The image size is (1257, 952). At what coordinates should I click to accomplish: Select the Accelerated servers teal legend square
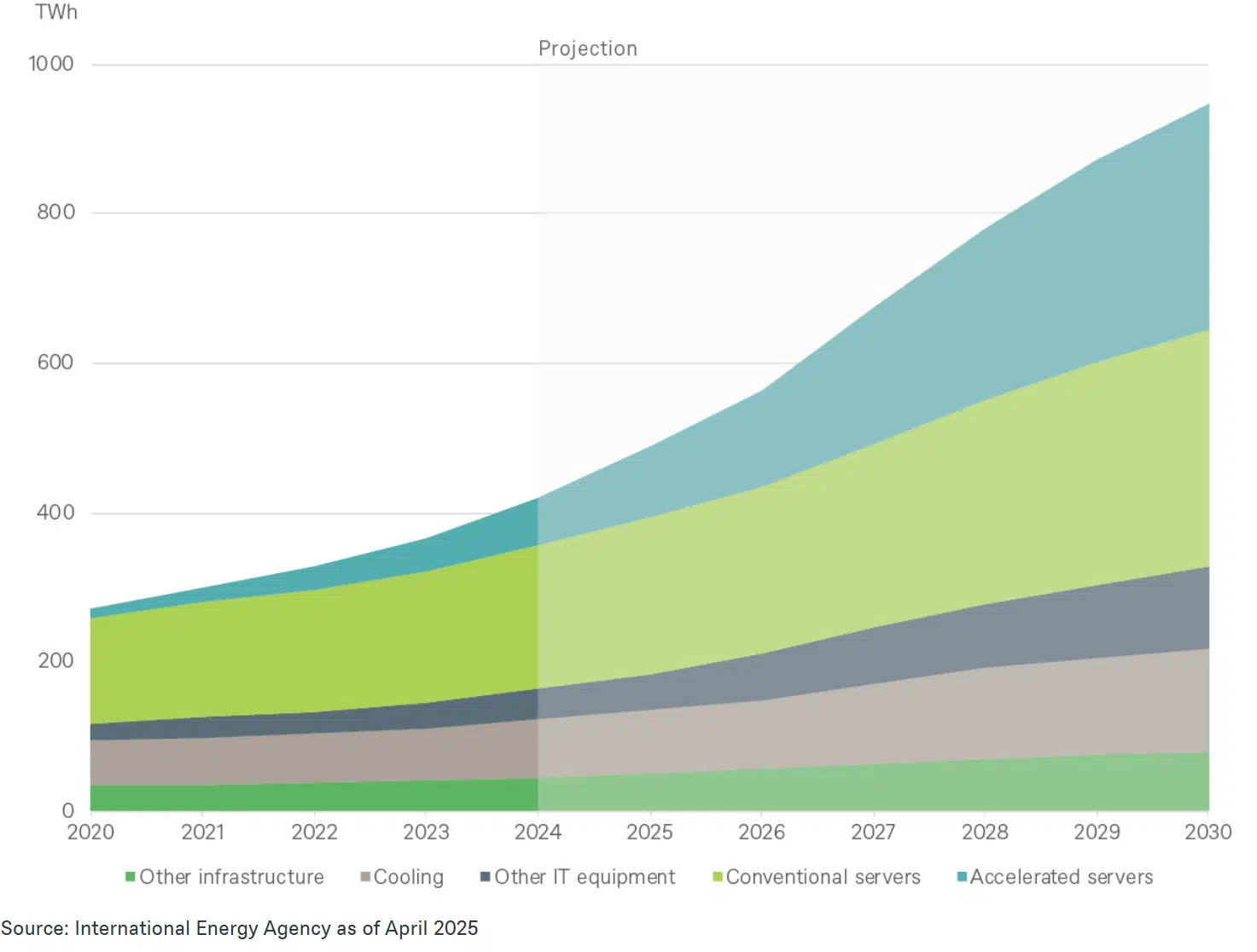click(962, 877)
